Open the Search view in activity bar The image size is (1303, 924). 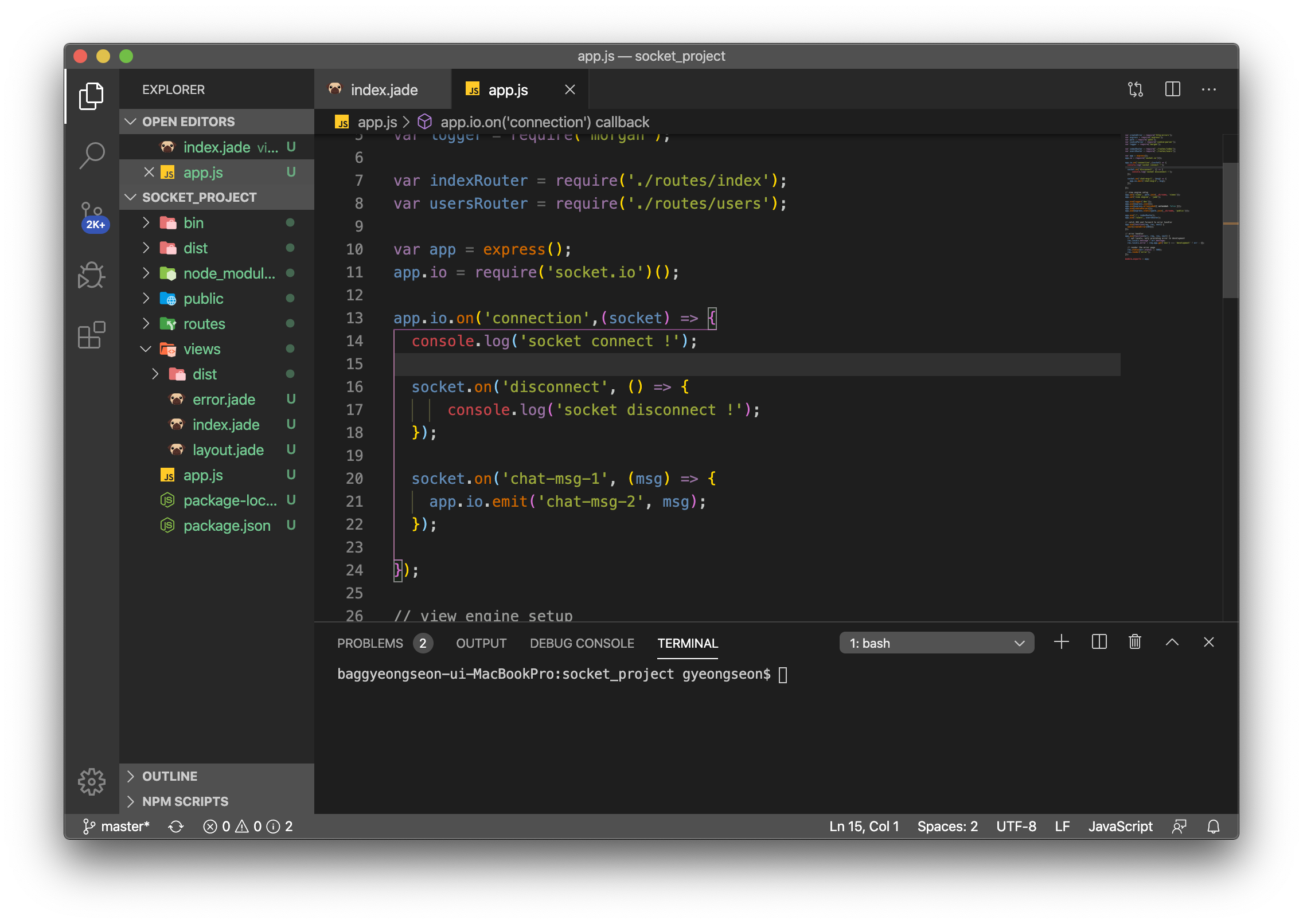92,154
